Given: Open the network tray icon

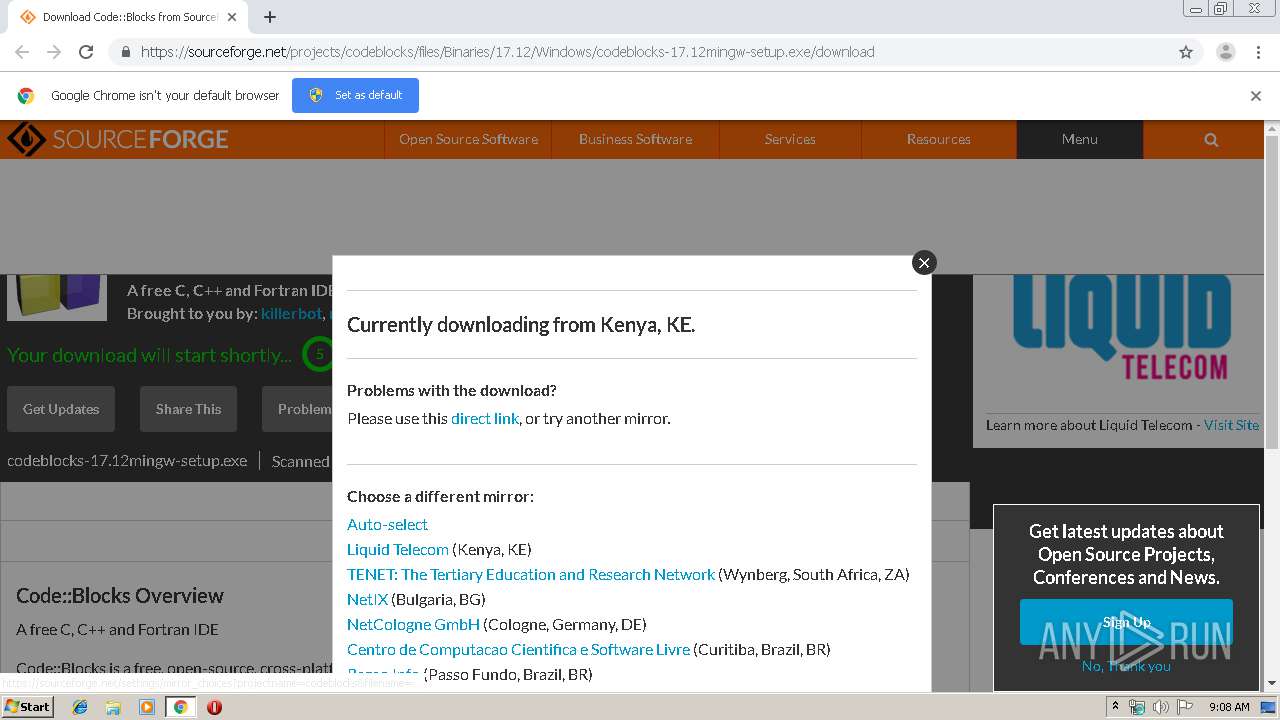Looking at the screenshot, I should (1137, 707).
